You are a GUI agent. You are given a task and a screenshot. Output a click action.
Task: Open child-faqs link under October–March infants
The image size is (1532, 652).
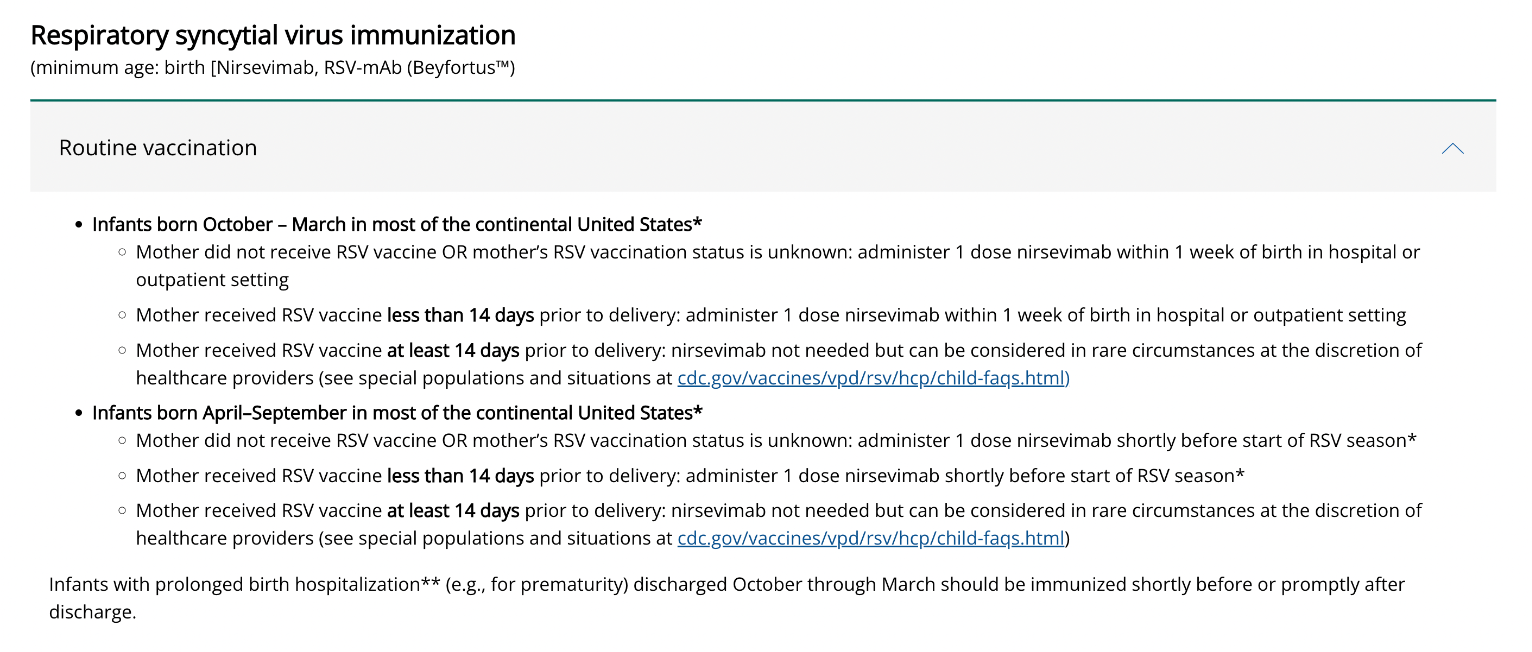tap(873, 378)
